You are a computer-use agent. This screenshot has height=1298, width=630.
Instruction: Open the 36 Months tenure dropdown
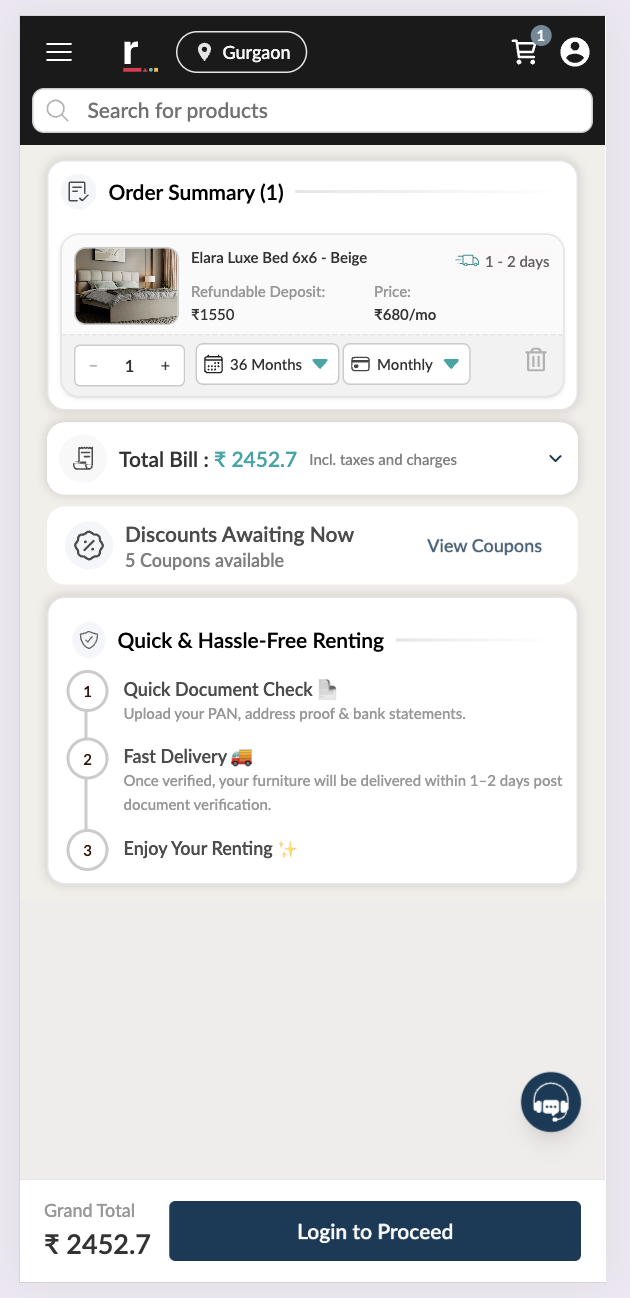point(267,365)
